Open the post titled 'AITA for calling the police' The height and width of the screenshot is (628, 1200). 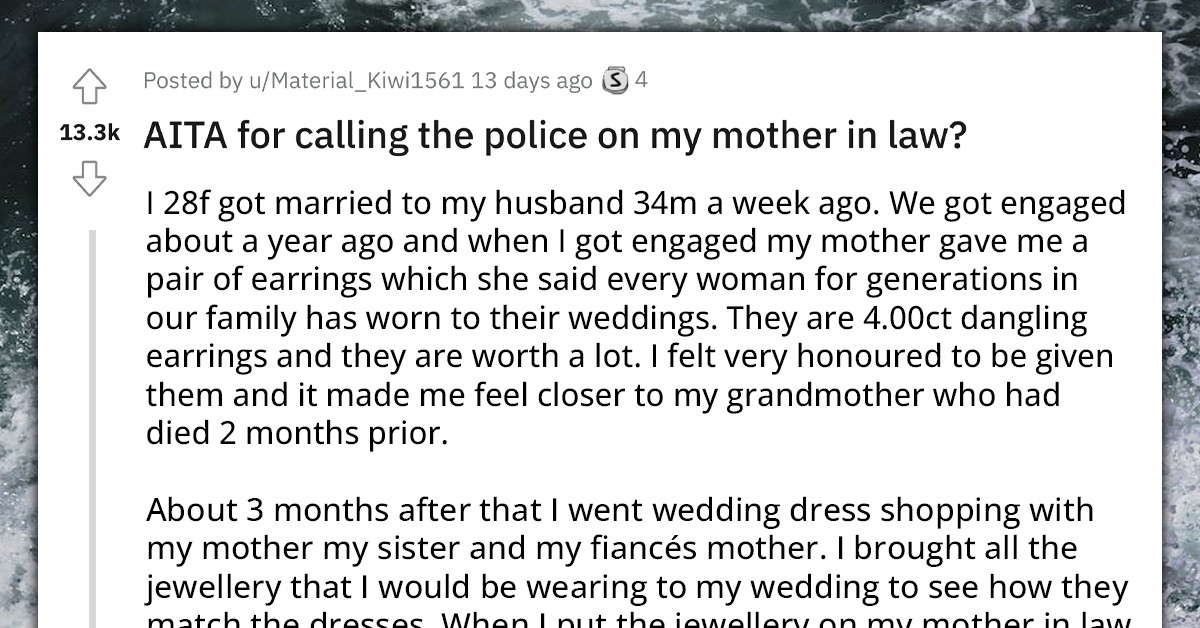[x=551, y=134]
